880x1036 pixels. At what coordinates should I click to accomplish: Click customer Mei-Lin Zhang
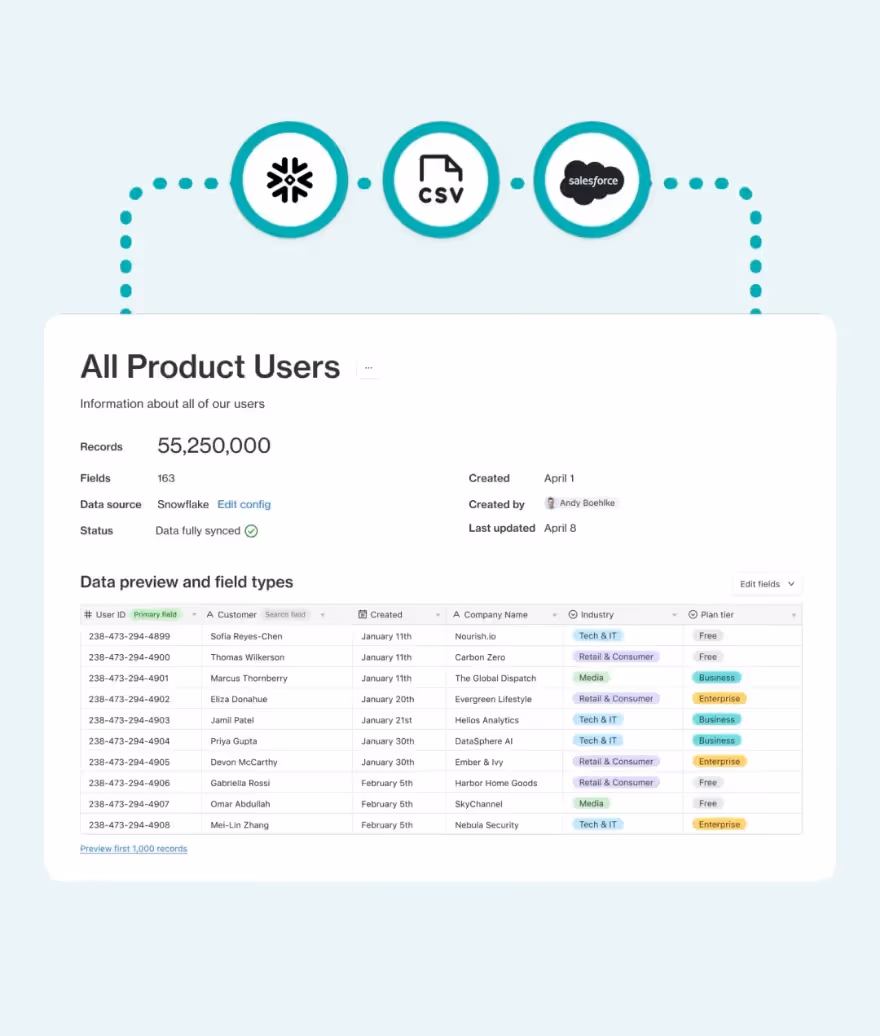point(240,825)
